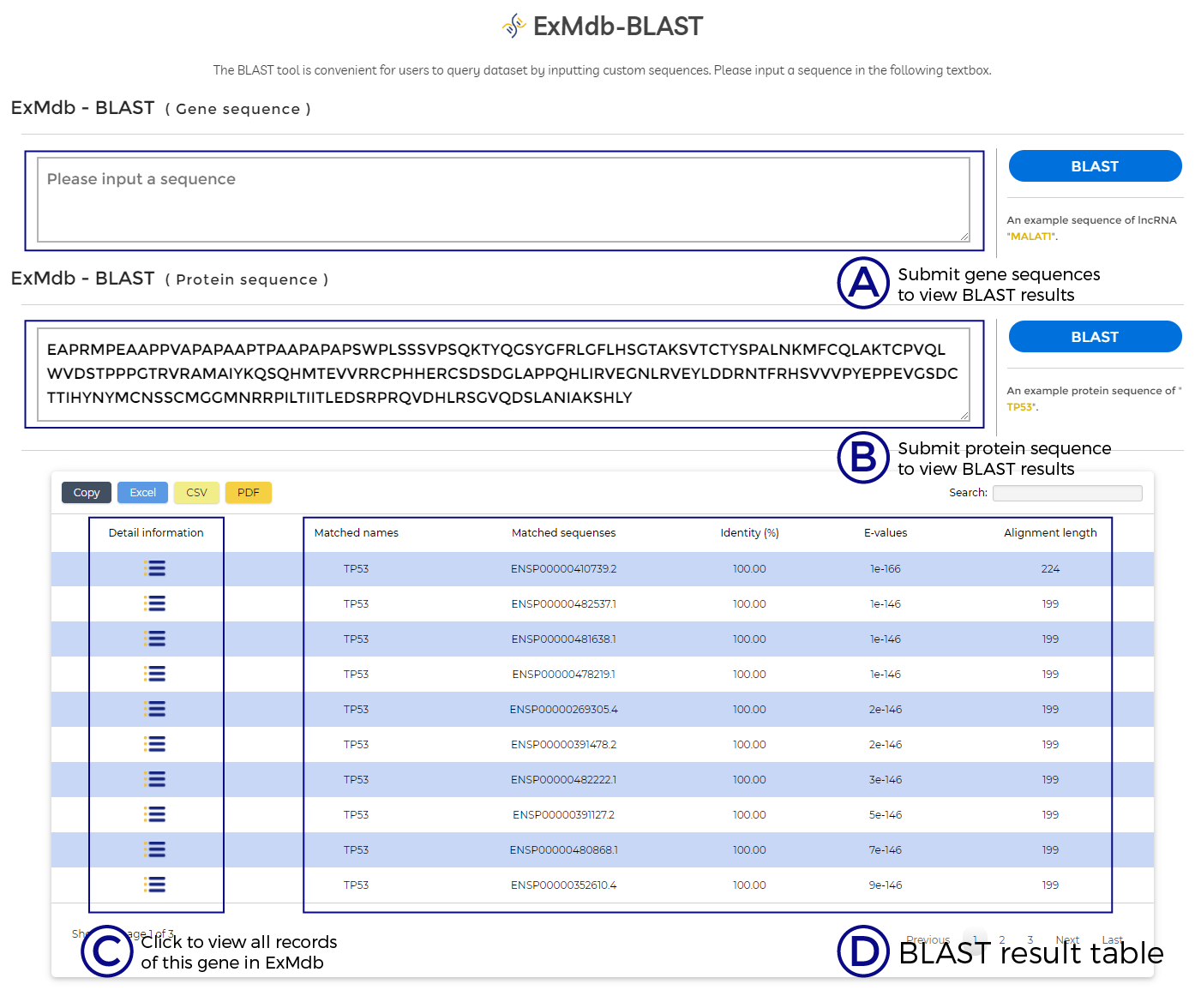Select sequence ENSP00000391127.2

click(564, 815)
